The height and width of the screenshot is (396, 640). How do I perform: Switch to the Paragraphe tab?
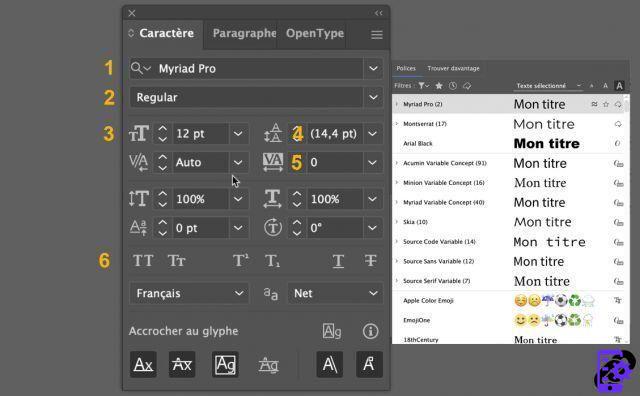tap(244, 33)
